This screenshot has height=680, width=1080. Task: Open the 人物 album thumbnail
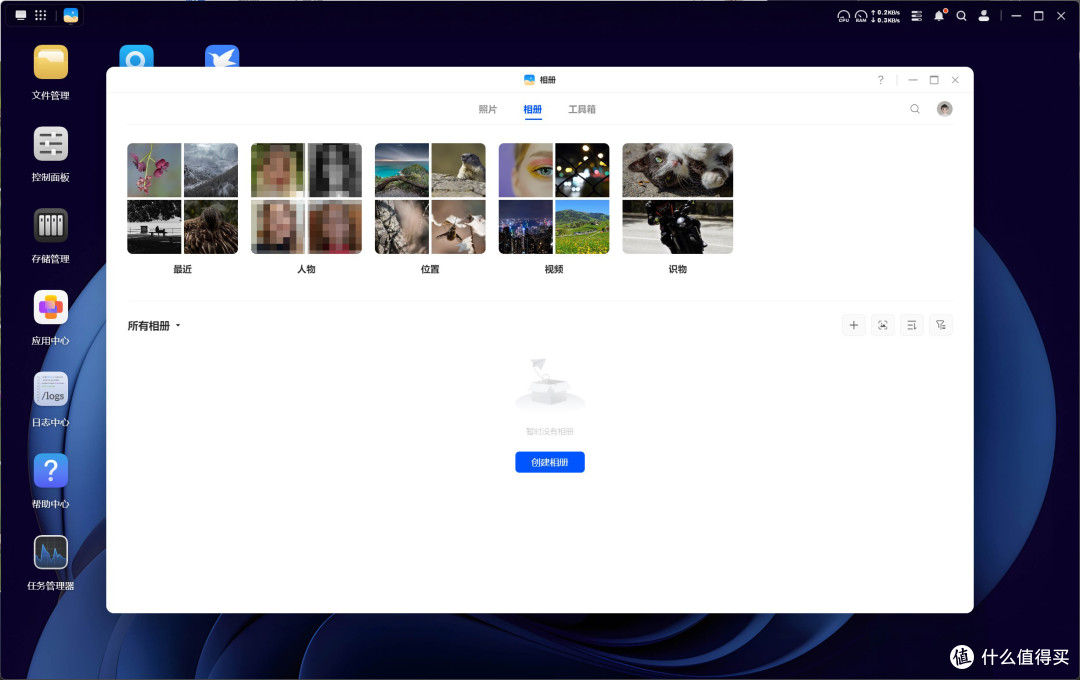[307, 198]
